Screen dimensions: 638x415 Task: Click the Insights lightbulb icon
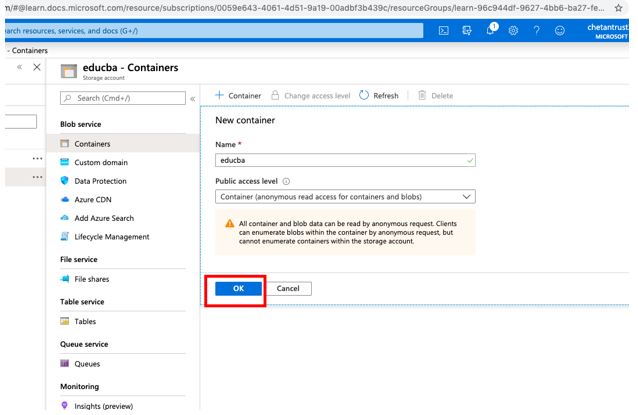point(64,405)
